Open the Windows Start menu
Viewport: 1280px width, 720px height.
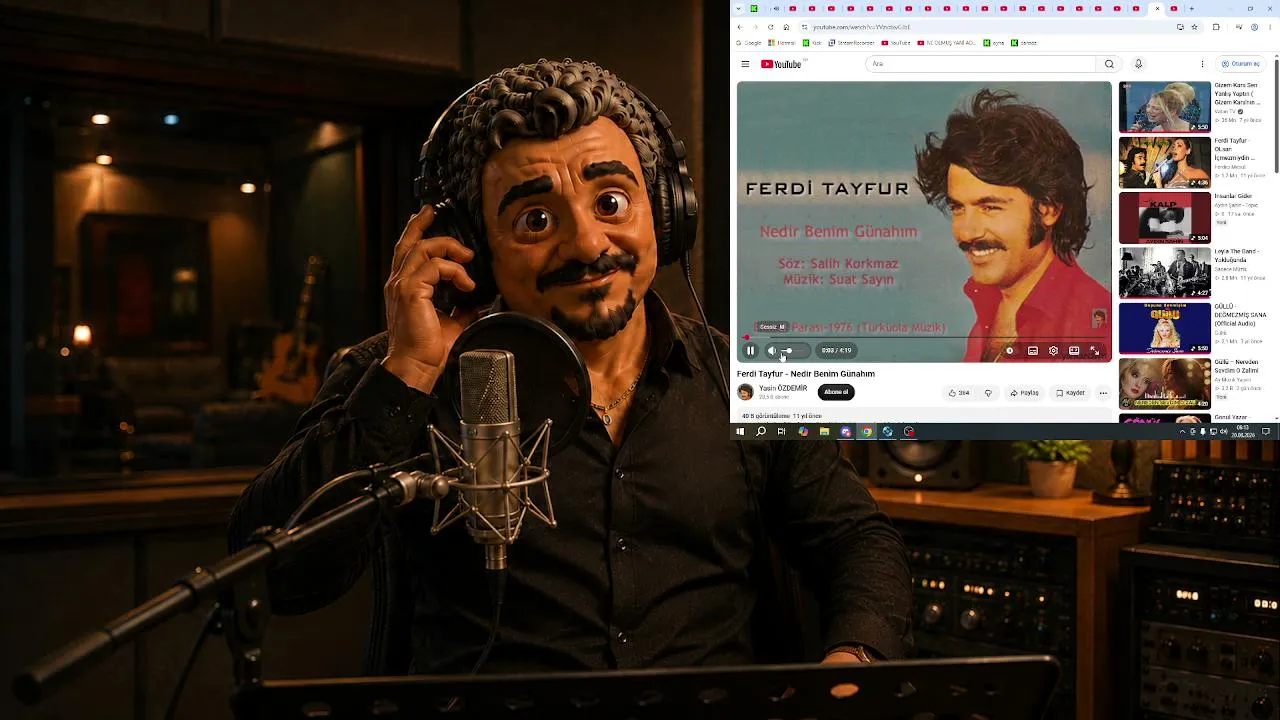click(740, 432)
